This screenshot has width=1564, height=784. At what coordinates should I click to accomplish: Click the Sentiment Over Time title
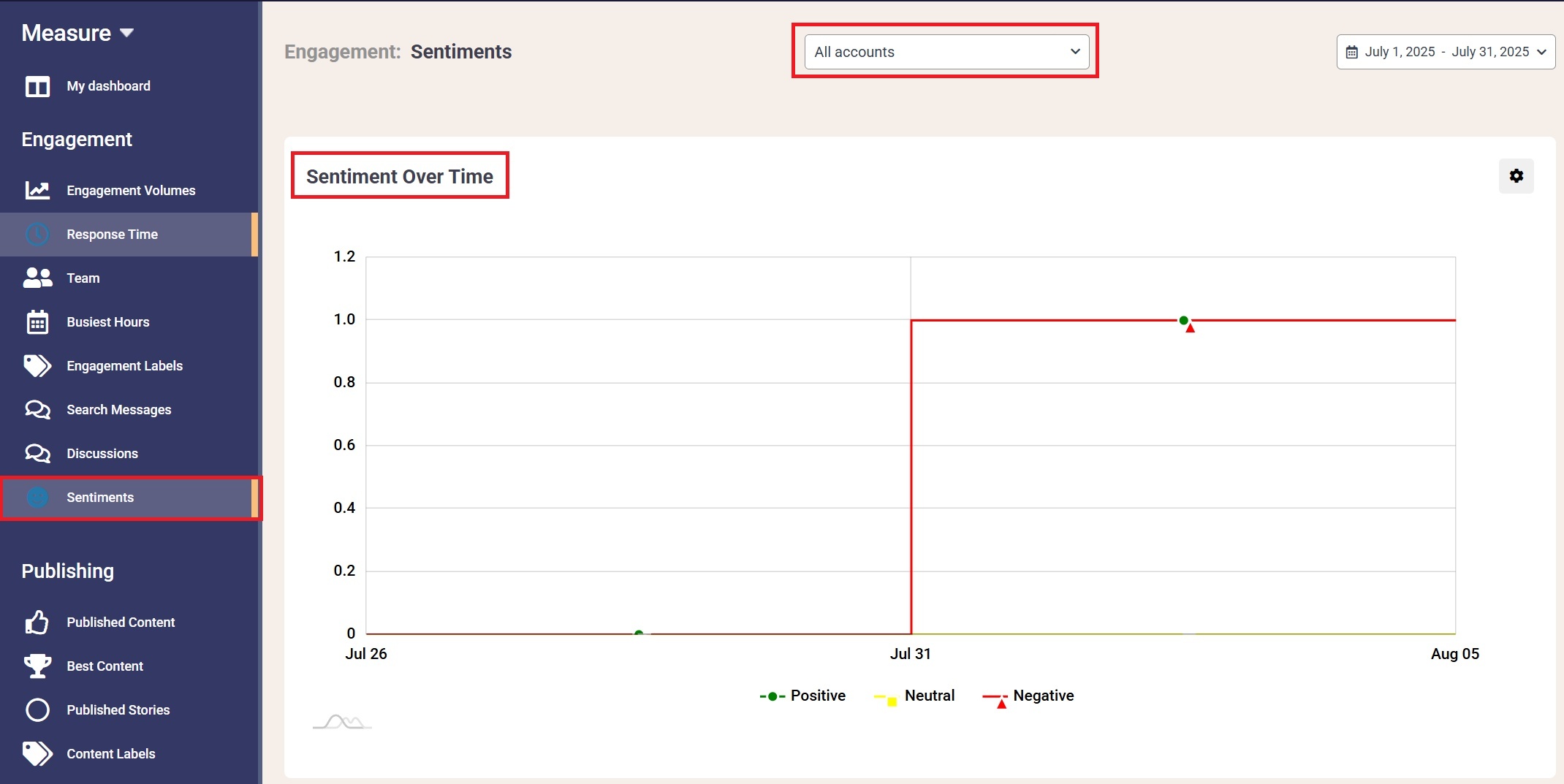pos(400,176)
